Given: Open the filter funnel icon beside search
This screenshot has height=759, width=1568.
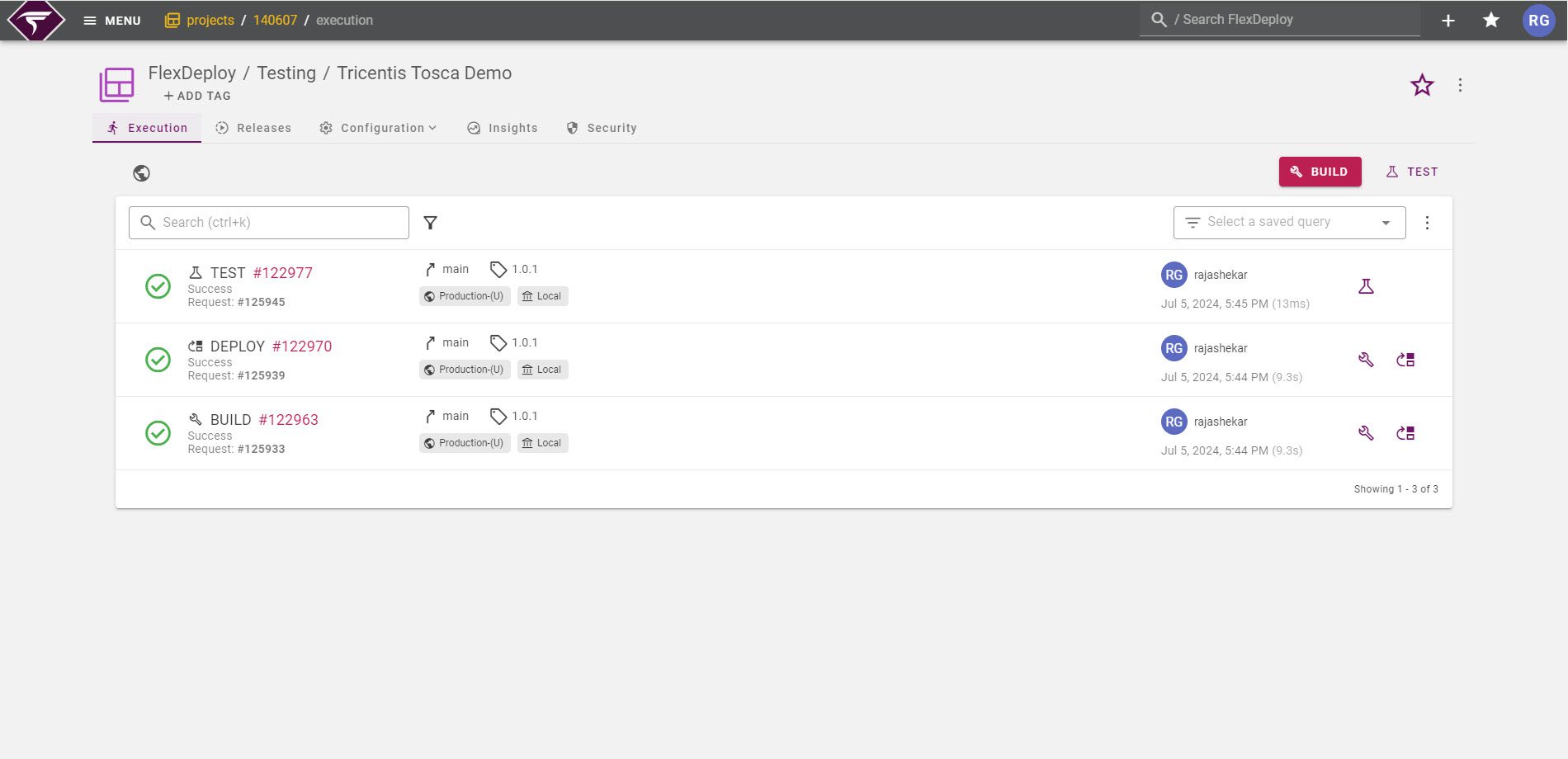Looking at the screenshot, I should click(431, 223).
